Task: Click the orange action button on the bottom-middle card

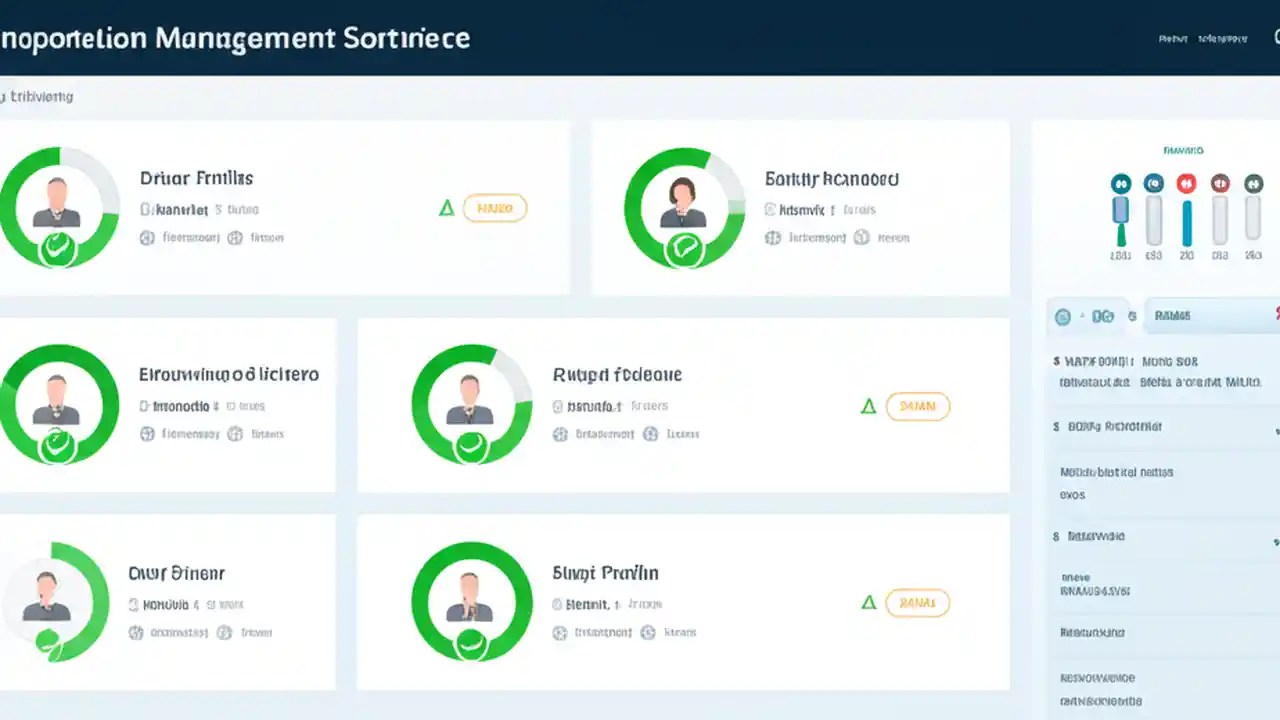Action: 917,603
